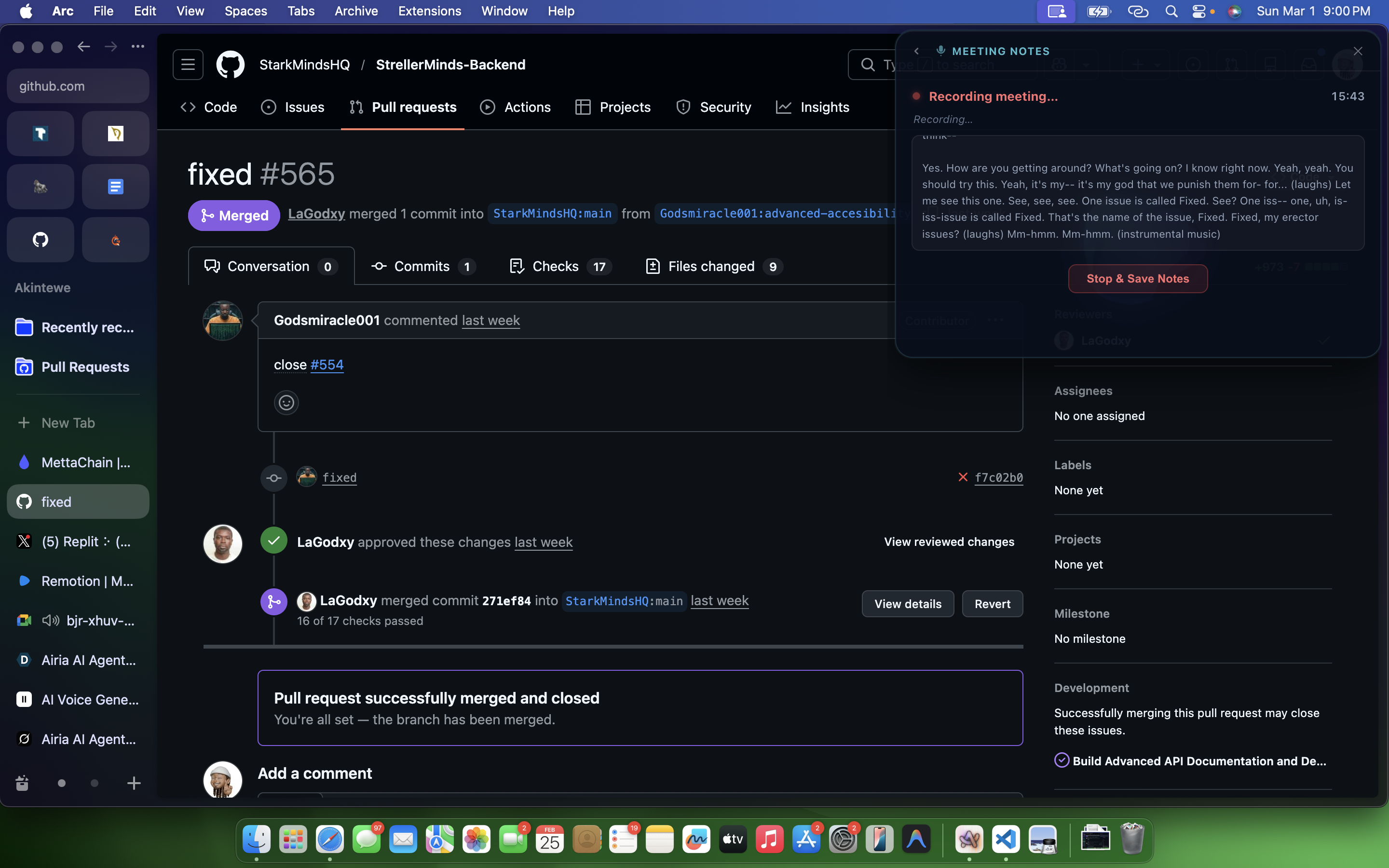
Task: Open macOS Control Center toggles
Action: click(x=1199, y=11)
